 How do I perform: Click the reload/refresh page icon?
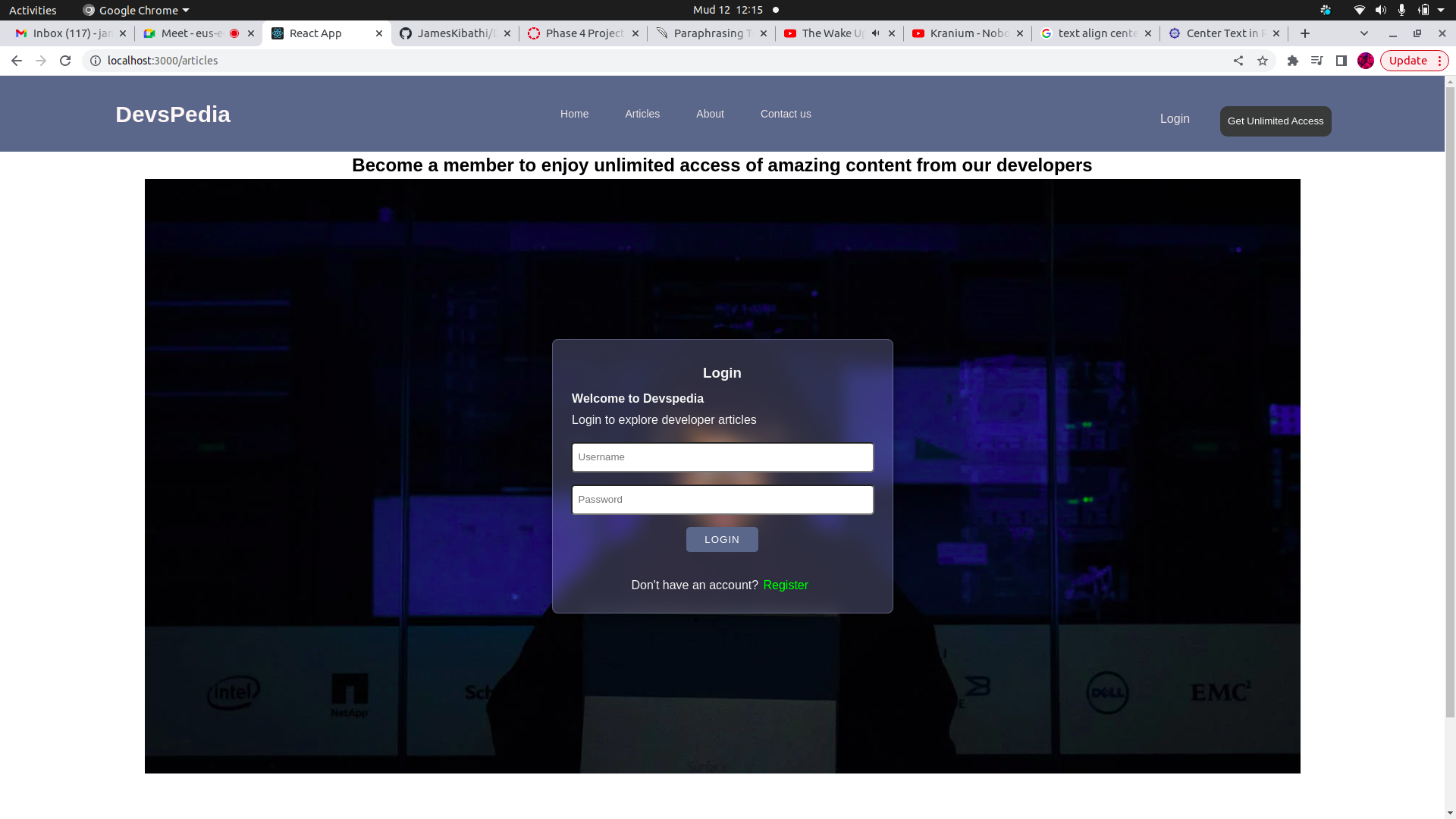click(x=65, y=60)
